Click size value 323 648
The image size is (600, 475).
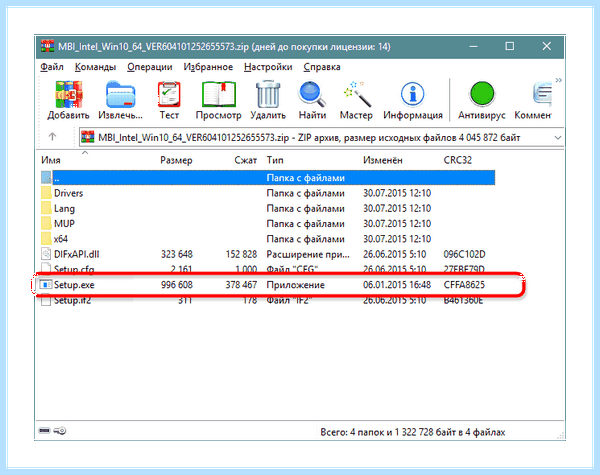click(177, 254)
